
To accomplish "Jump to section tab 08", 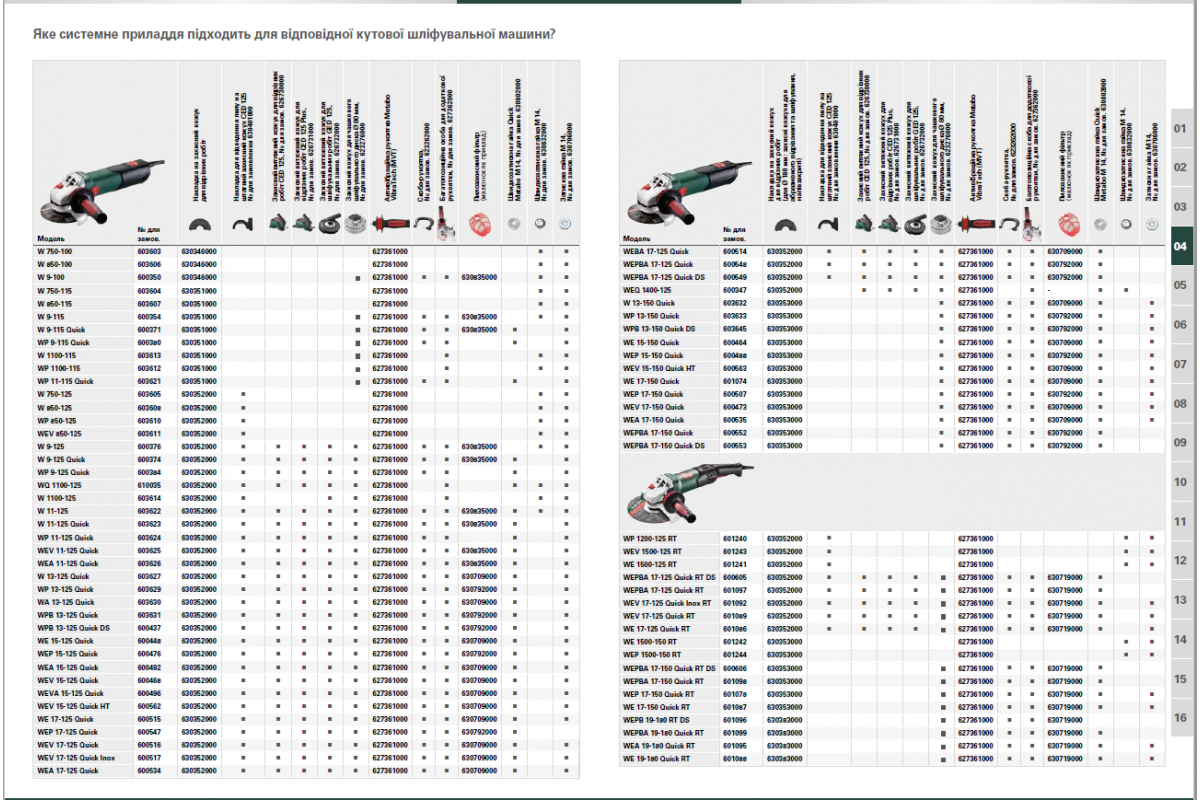I will [x=1180, y=403].
